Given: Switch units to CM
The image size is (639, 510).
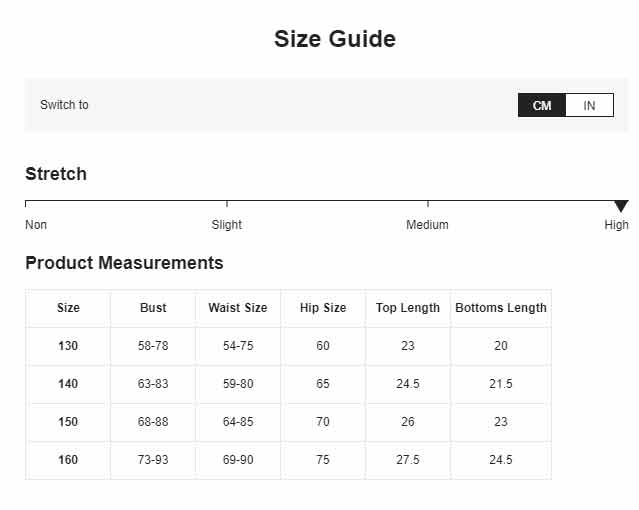Looking at the screenshot, I should pos(542,105).
